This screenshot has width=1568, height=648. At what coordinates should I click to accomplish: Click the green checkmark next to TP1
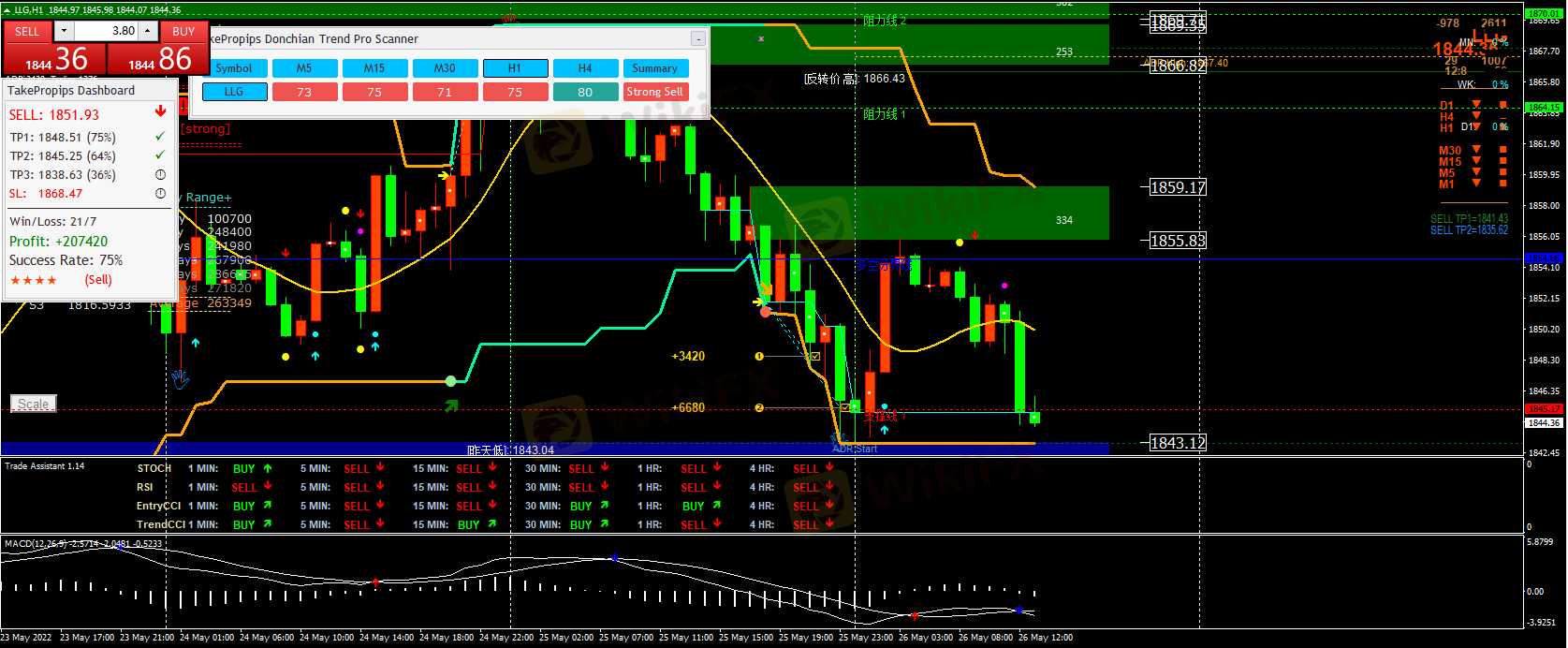click(160, 137)
